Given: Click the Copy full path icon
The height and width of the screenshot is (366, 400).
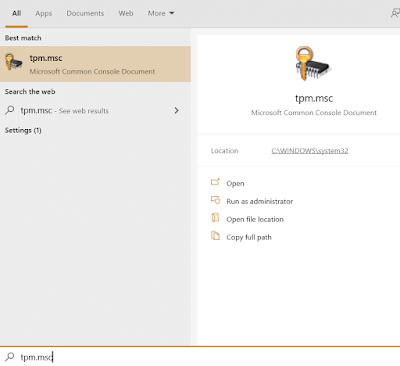Looking at the screenshot, I should point(215,236).
